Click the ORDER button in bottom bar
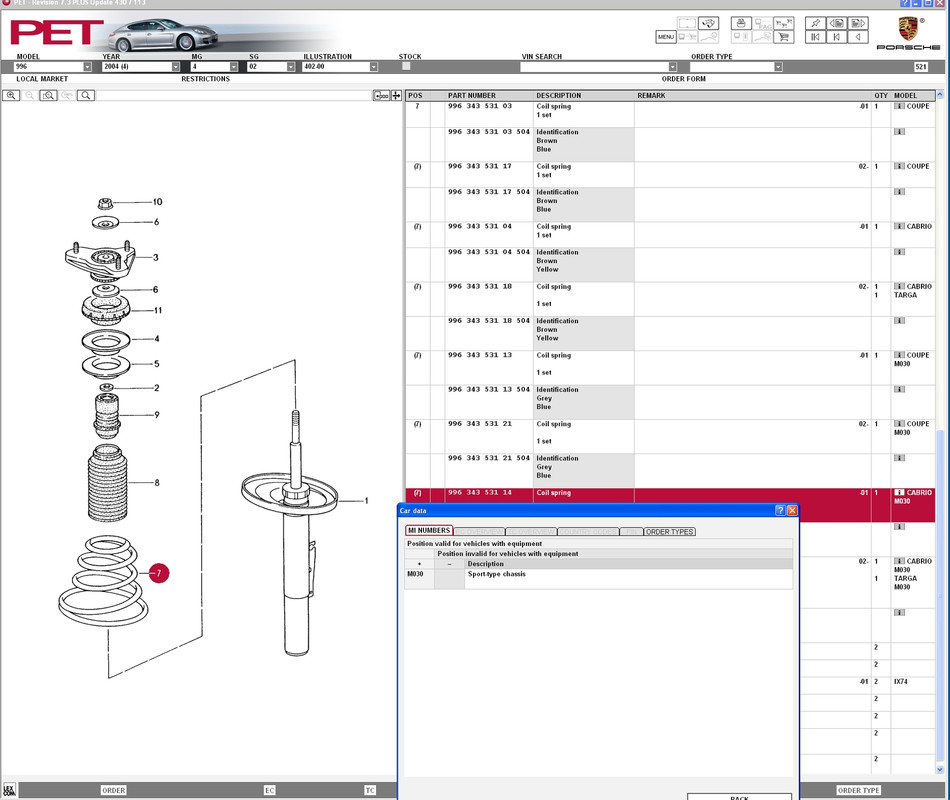The image size is (950, 800). [x=113, y=790]
